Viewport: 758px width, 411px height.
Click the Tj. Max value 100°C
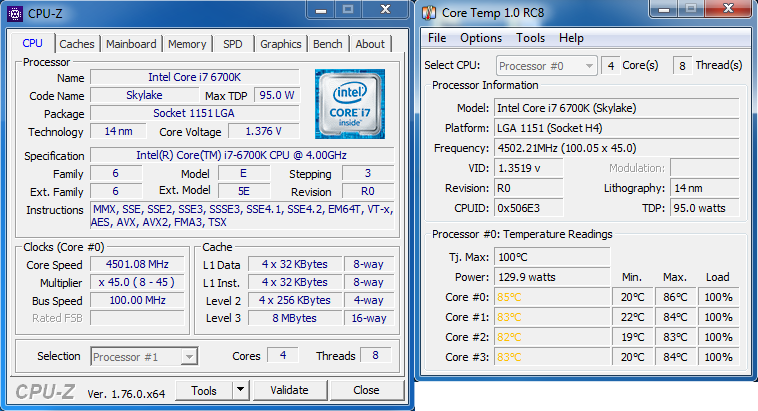[552, 257]
